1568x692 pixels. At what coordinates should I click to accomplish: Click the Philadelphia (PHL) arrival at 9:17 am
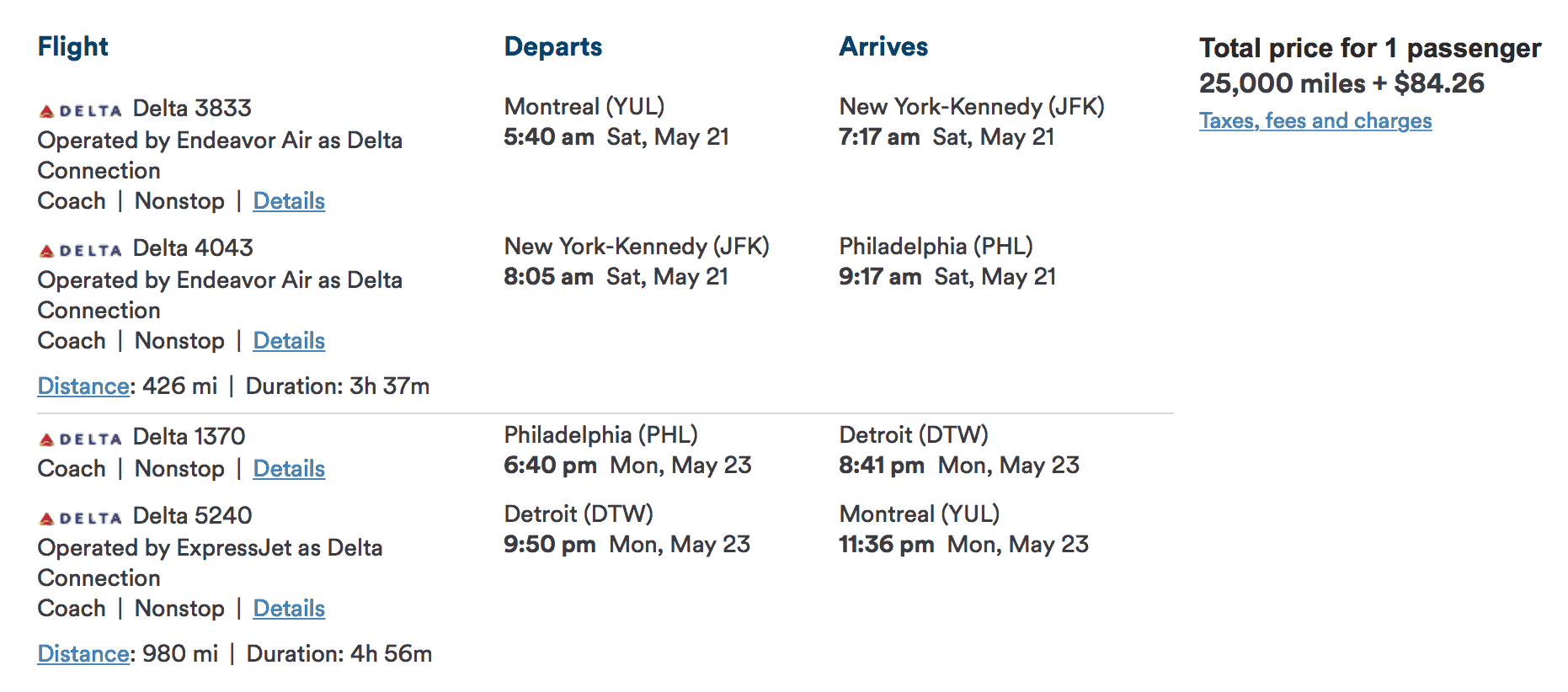(936, 247)
